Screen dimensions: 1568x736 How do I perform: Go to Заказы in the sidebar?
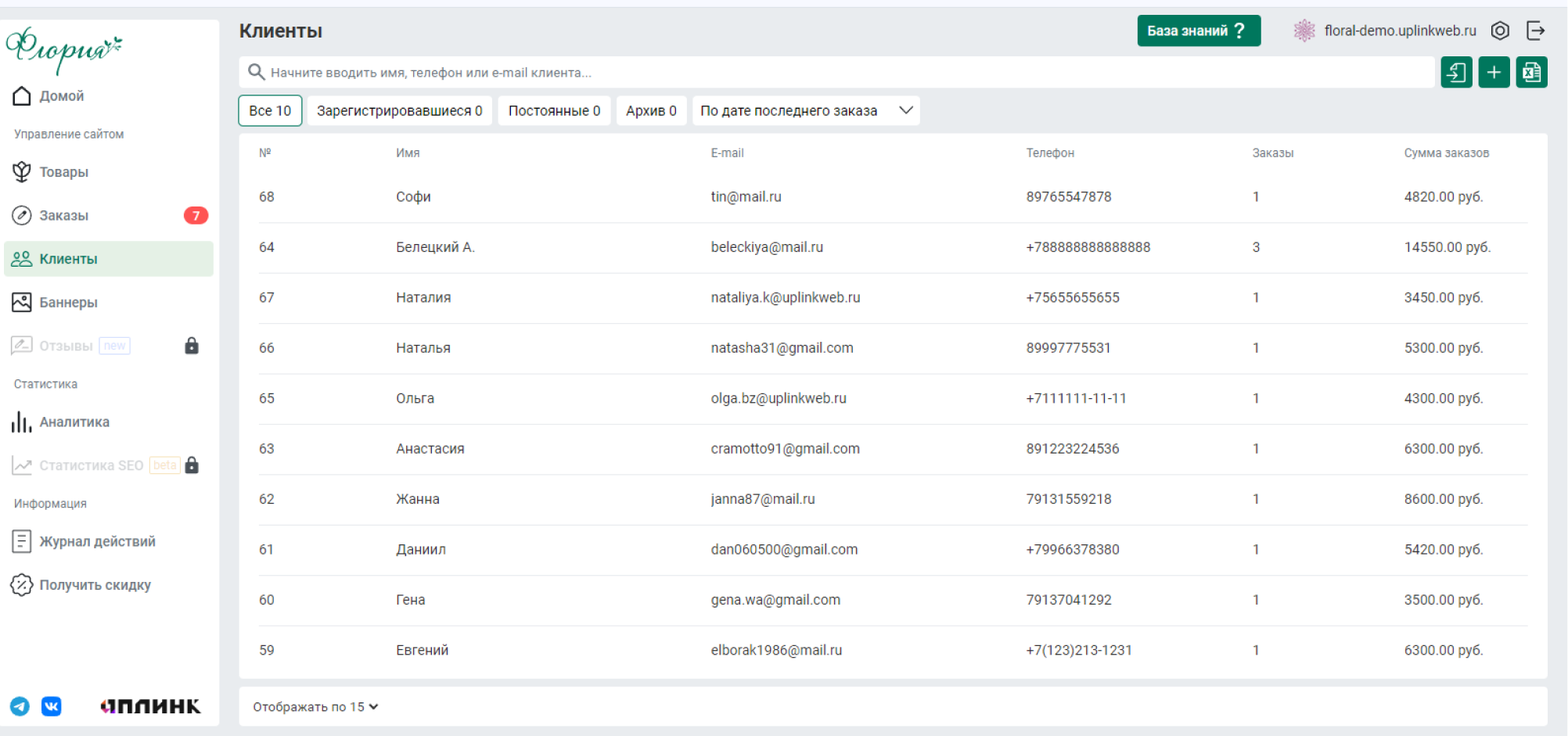64,216
